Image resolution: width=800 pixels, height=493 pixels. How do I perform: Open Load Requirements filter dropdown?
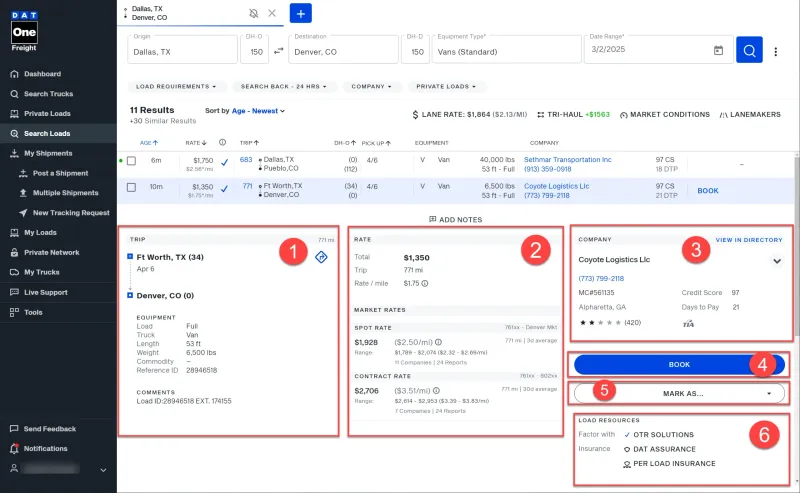(x=176, y=87)
